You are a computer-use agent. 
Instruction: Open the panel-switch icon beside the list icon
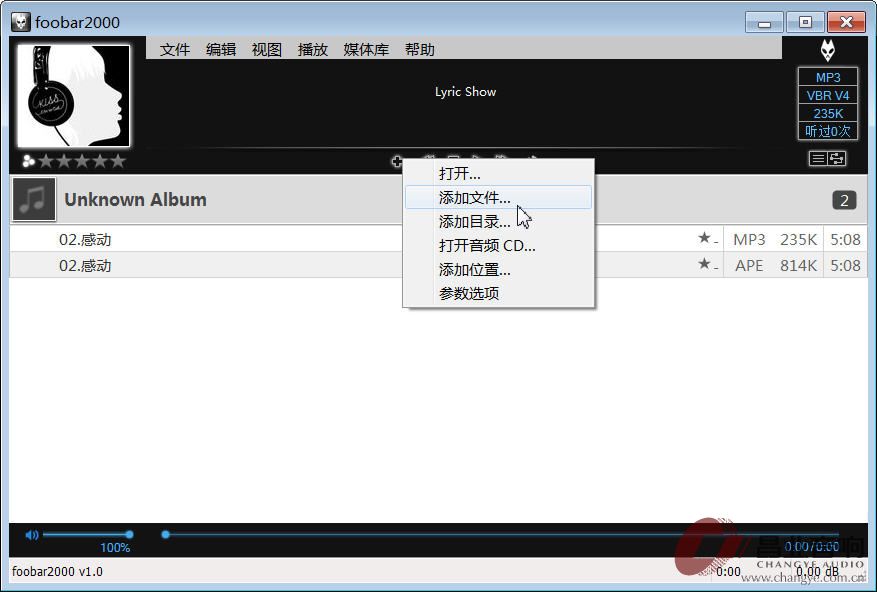point(837,159)
